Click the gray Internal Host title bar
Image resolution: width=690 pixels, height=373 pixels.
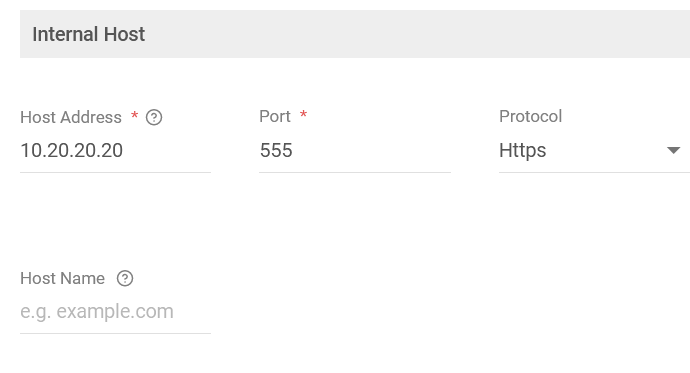click(x=355, y=34)
